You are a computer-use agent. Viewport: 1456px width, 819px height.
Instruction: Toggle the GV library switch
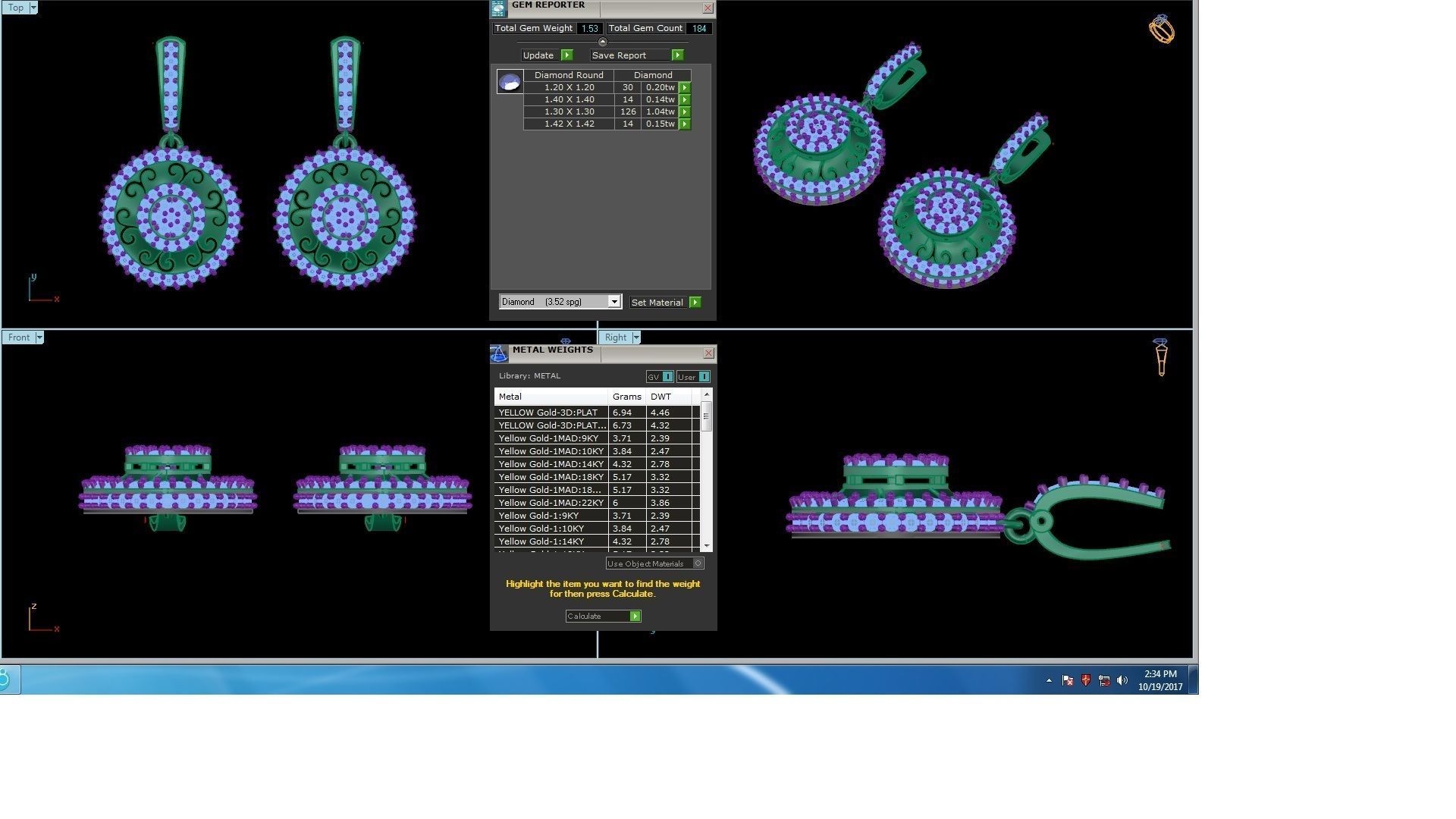pyautogui.click(x=667, y=377)
